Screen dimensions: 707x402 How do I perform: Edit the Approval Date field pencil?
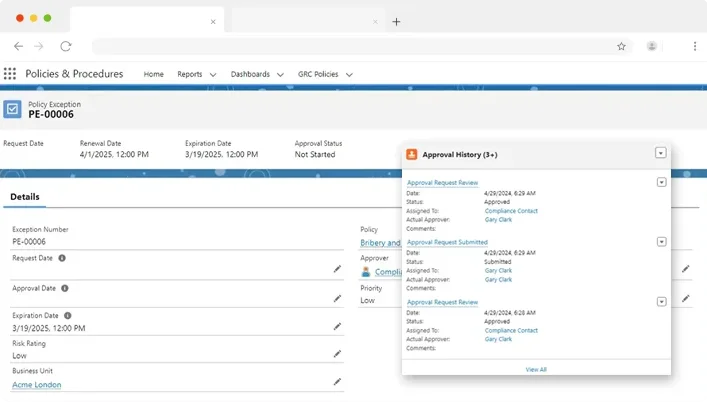coord(337,299)
